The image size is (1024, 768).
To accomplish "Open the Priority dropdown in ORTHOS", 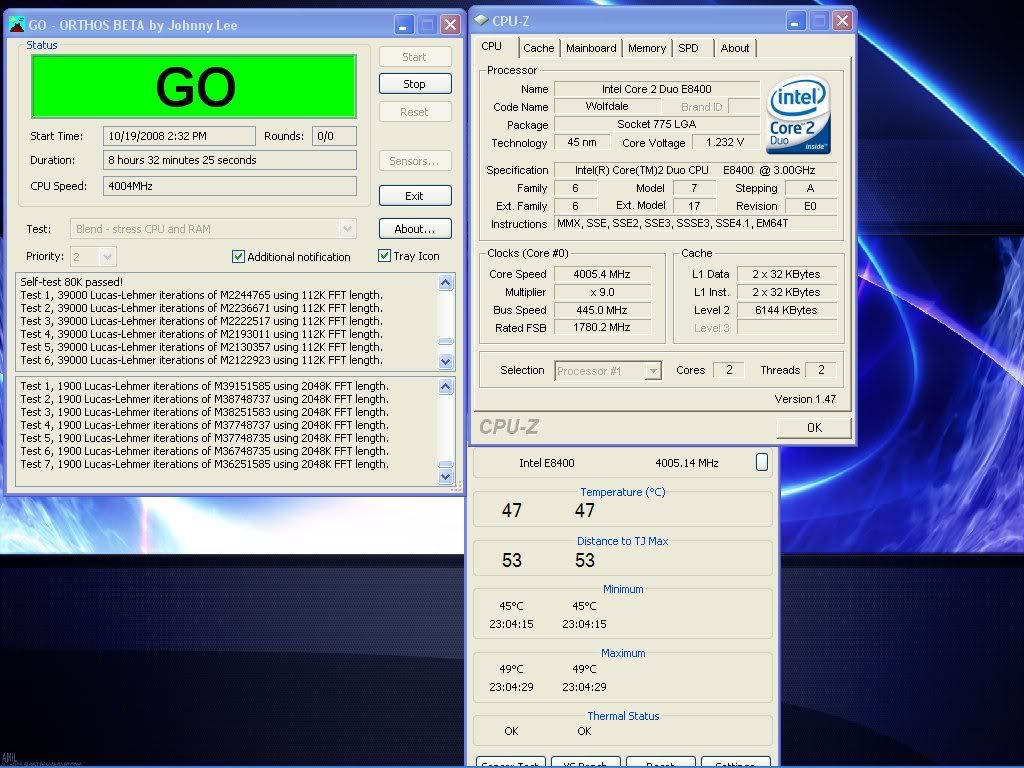I will click(108, 257).
